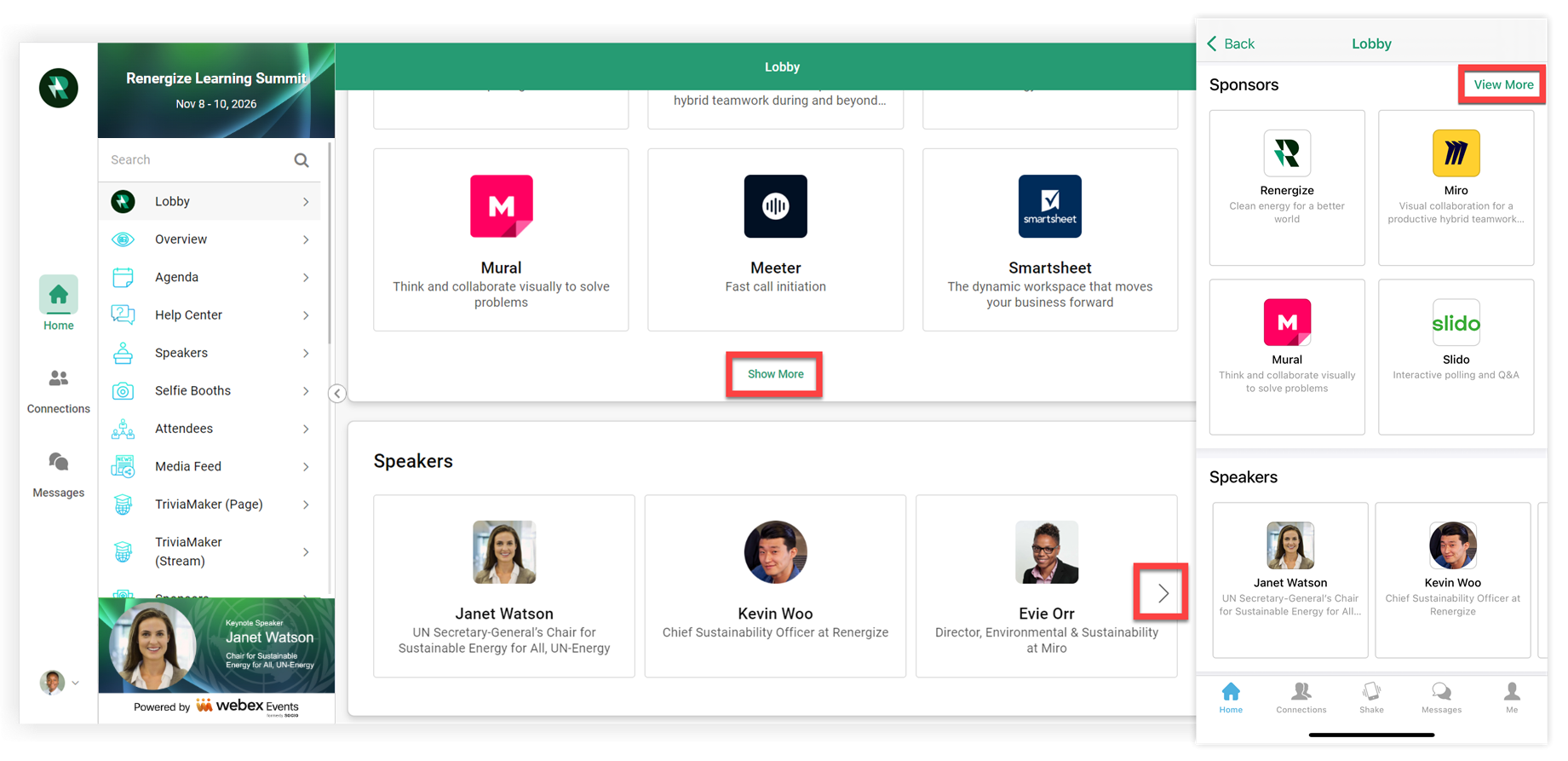The width and height of the screenshot is (1568, 761).
Task: Go to Home in left rail
Action: (58, 303)
